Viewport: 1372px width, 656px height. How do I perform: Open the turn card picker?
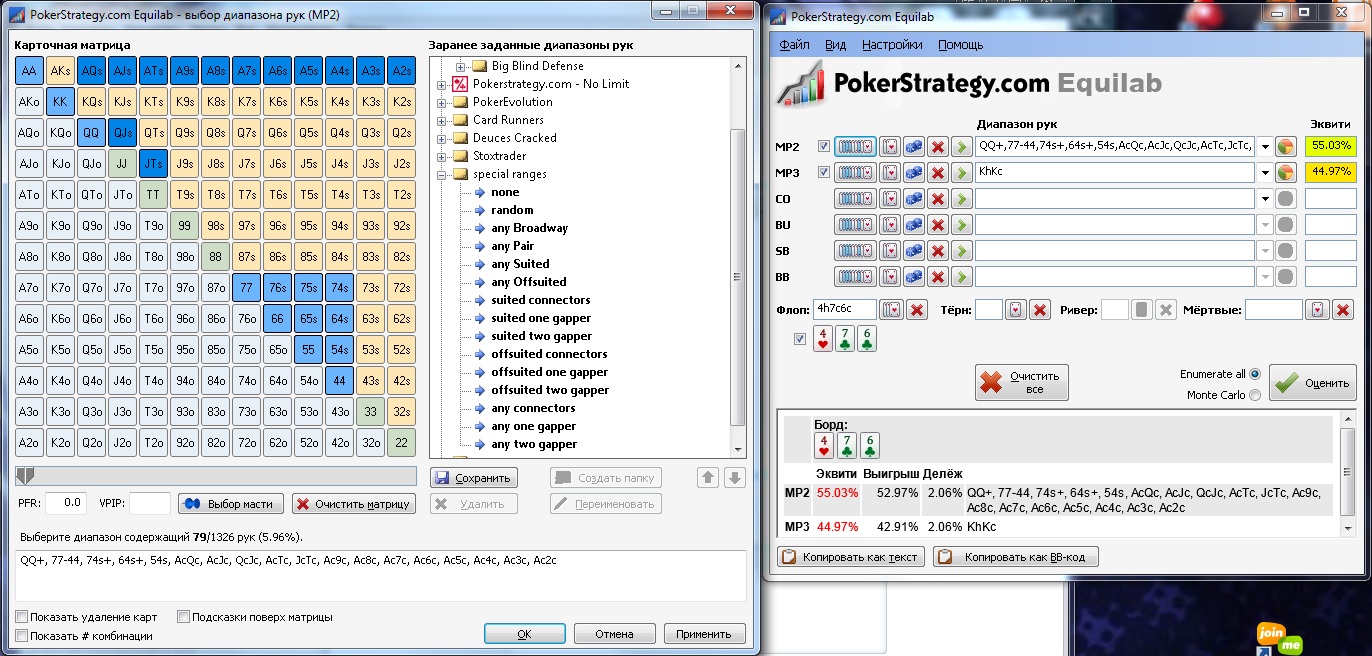coord(1015,310)
